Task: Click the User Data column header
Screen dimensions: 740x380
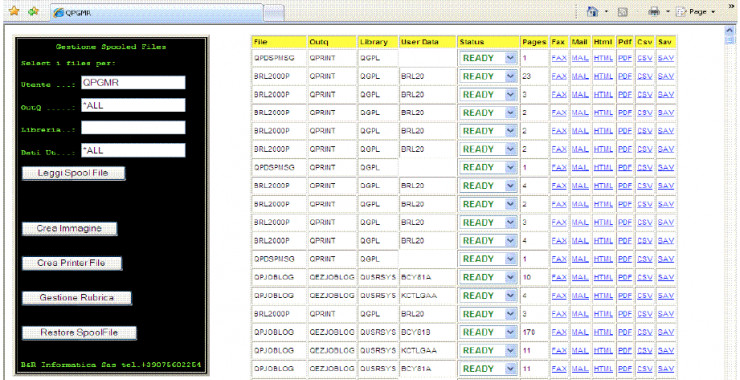Action: (x=428, y=42)
